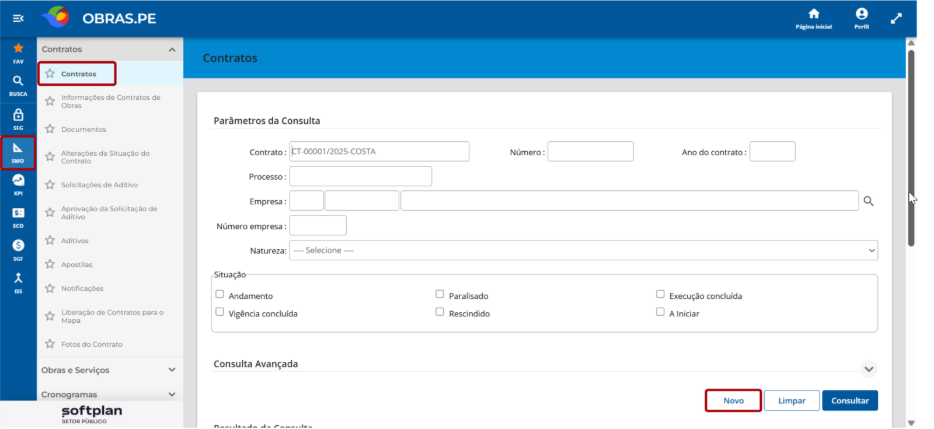Open SEG padlock module icon
Image resolution: width=934 pixels, height=429 pixels.
(x=18, y=115)
